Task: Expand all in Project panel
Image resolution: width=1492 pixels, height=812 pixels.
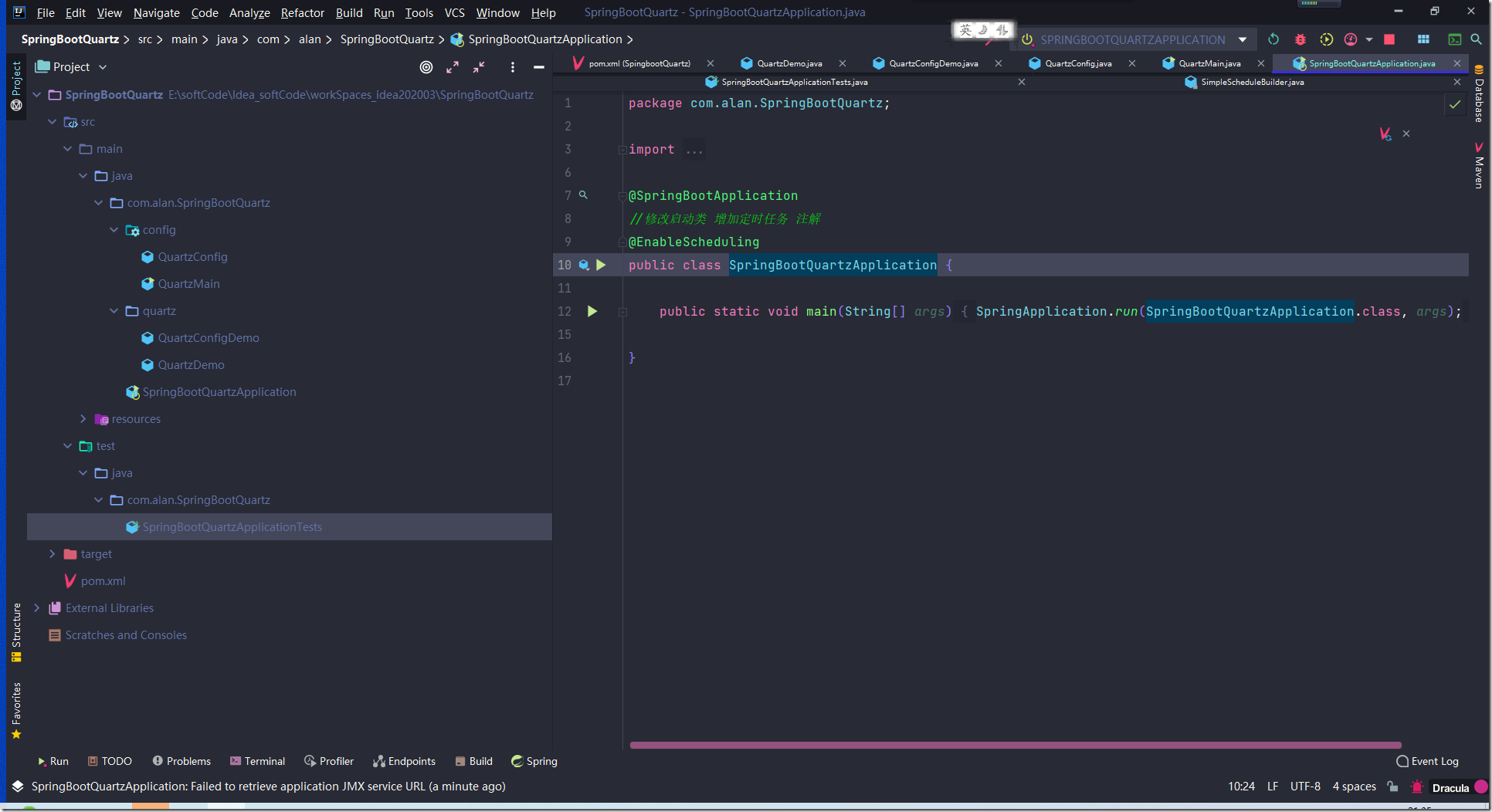Action: pos(453,67)
